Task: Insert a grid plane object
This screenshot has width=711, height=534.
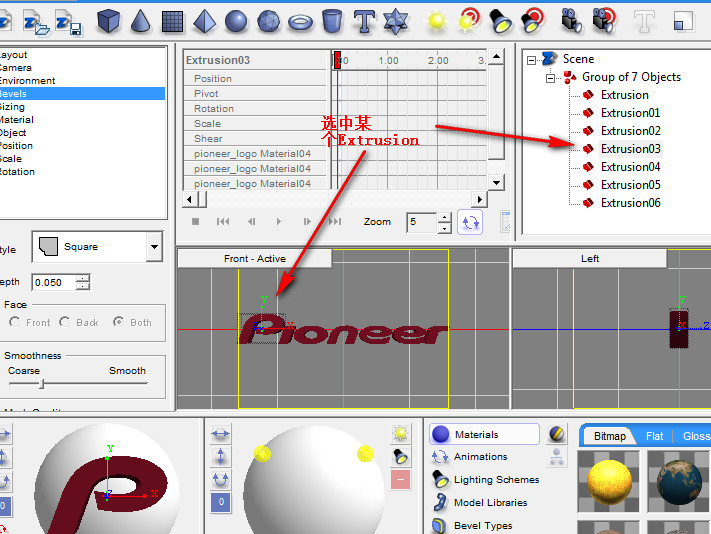Action: 172,21
